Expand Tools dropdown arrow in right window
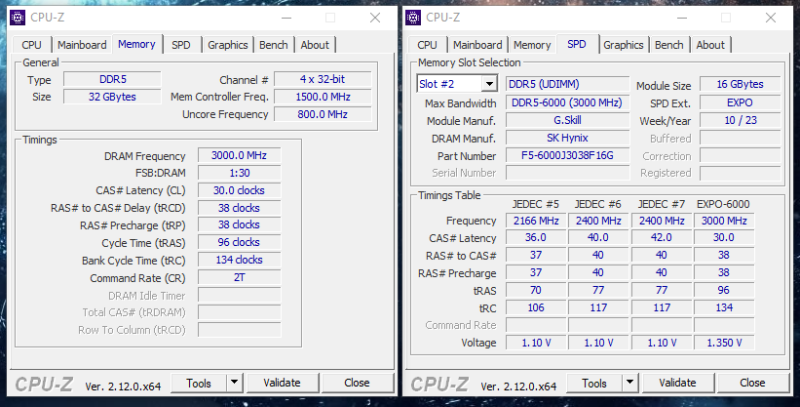 pos(629,383)
